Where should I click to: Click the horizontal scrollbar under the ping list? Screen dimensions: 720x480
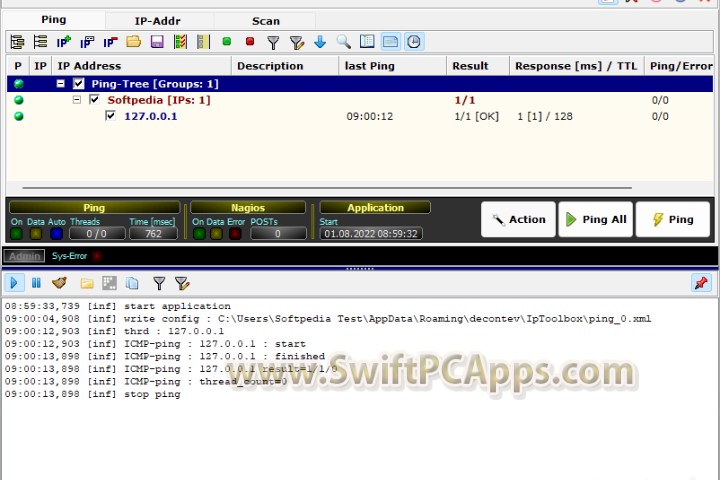point(327,188)
